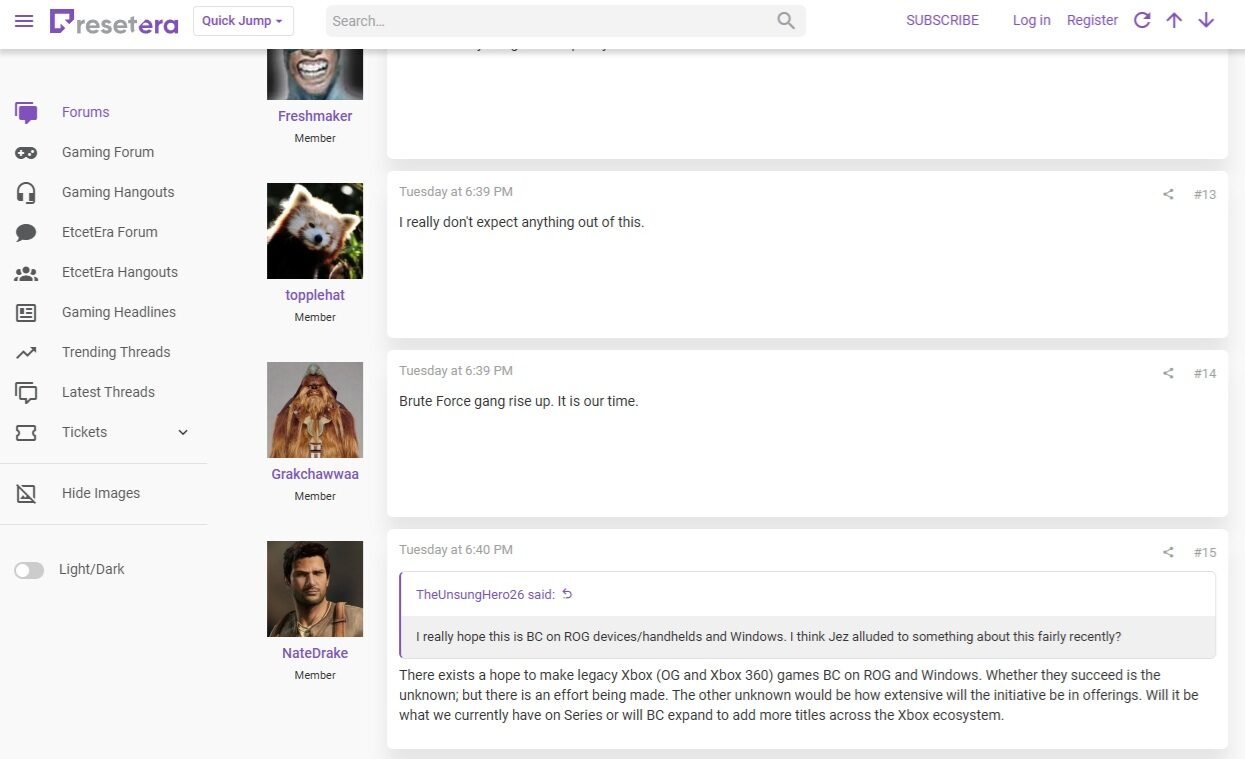The image size is (1245, 759).
Task: Click the Hide Images icon in the sidebar
Action: pos(26,492)
